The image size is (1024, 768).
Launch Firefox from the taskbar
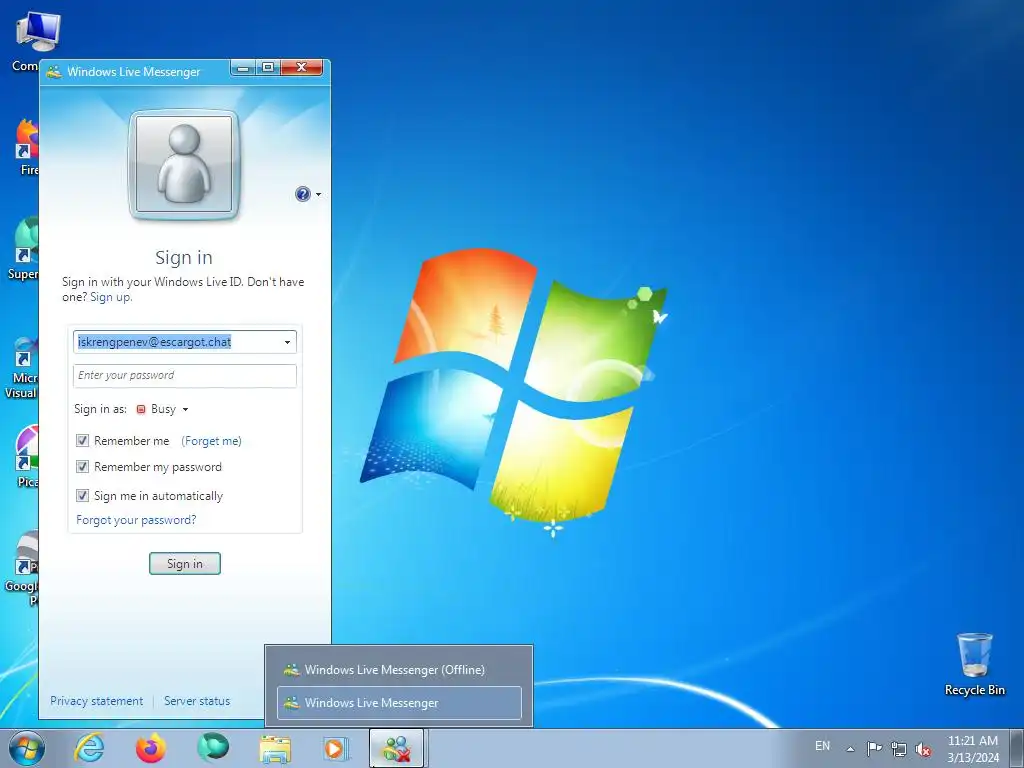[151, 748]
